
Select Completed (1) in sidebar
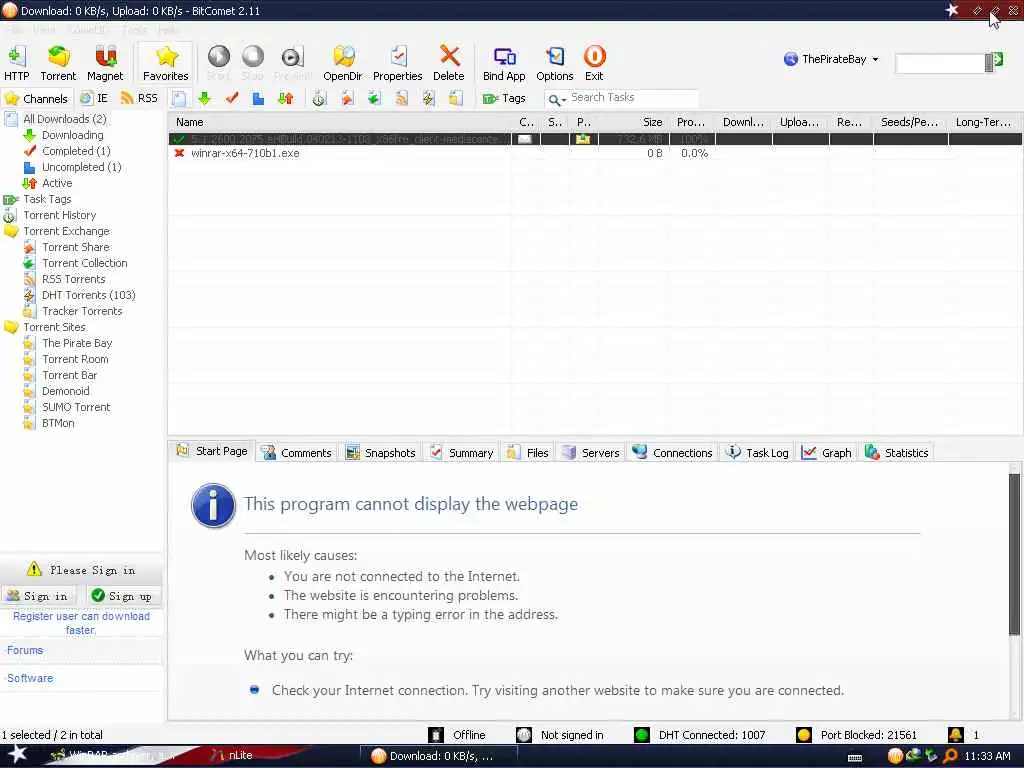pyautogui.click(x=76, y=151)
